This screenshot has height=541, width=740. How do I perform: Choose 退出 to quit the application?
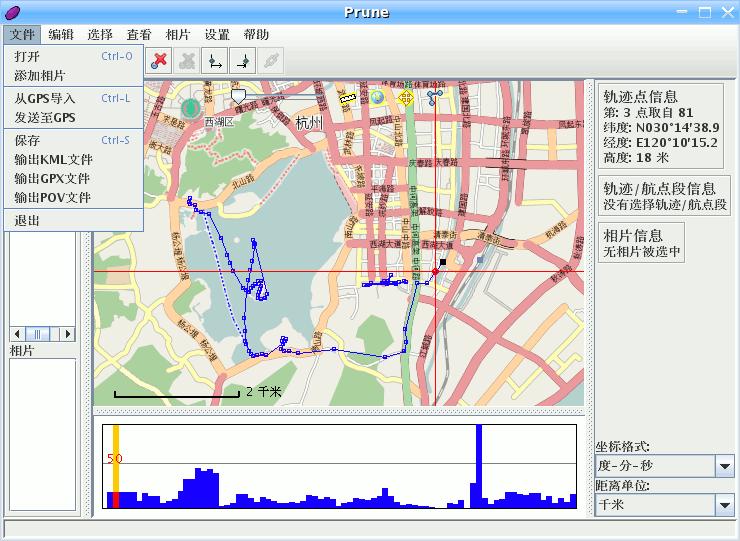28,221
